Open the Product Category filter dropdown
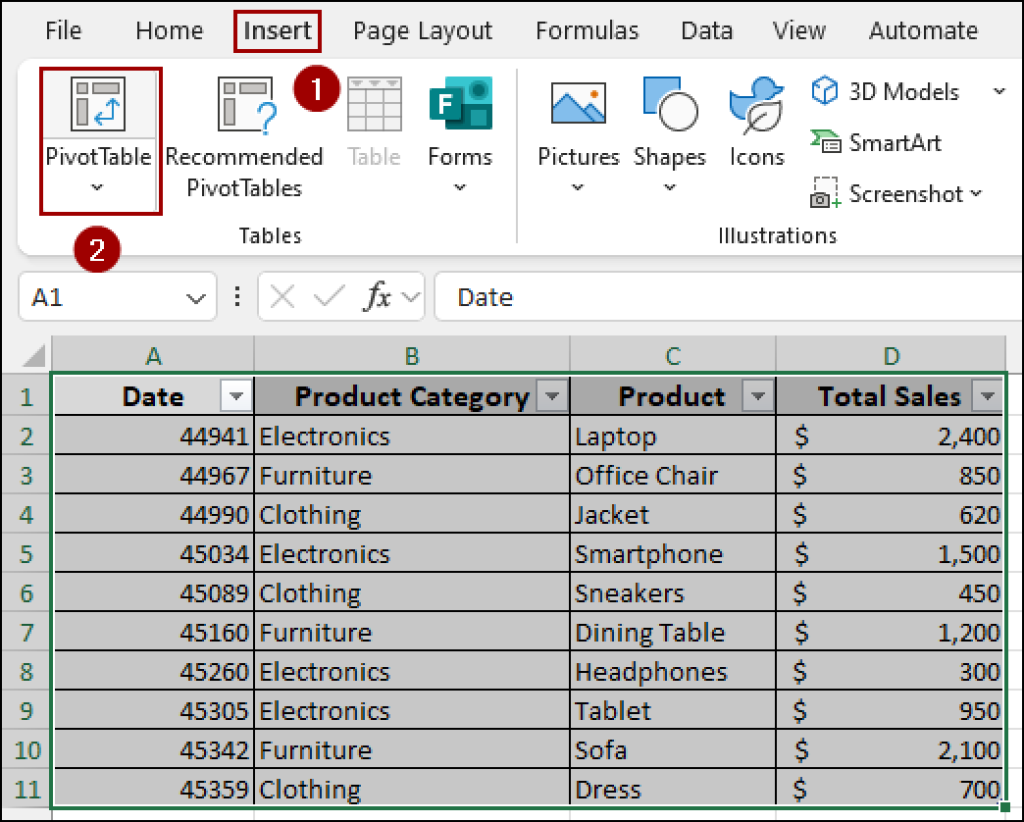Screen dimensions: 1024x822 tap(552, 396)
